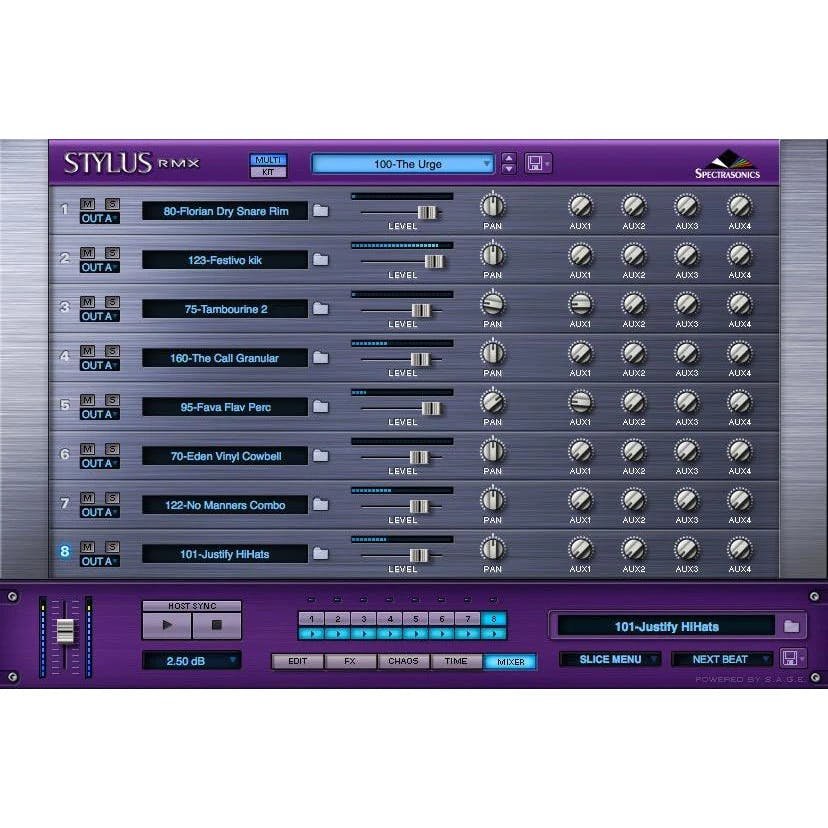Select part 1 in the part selector
This screenshot has width=828, height=828.
pos(312,618)
